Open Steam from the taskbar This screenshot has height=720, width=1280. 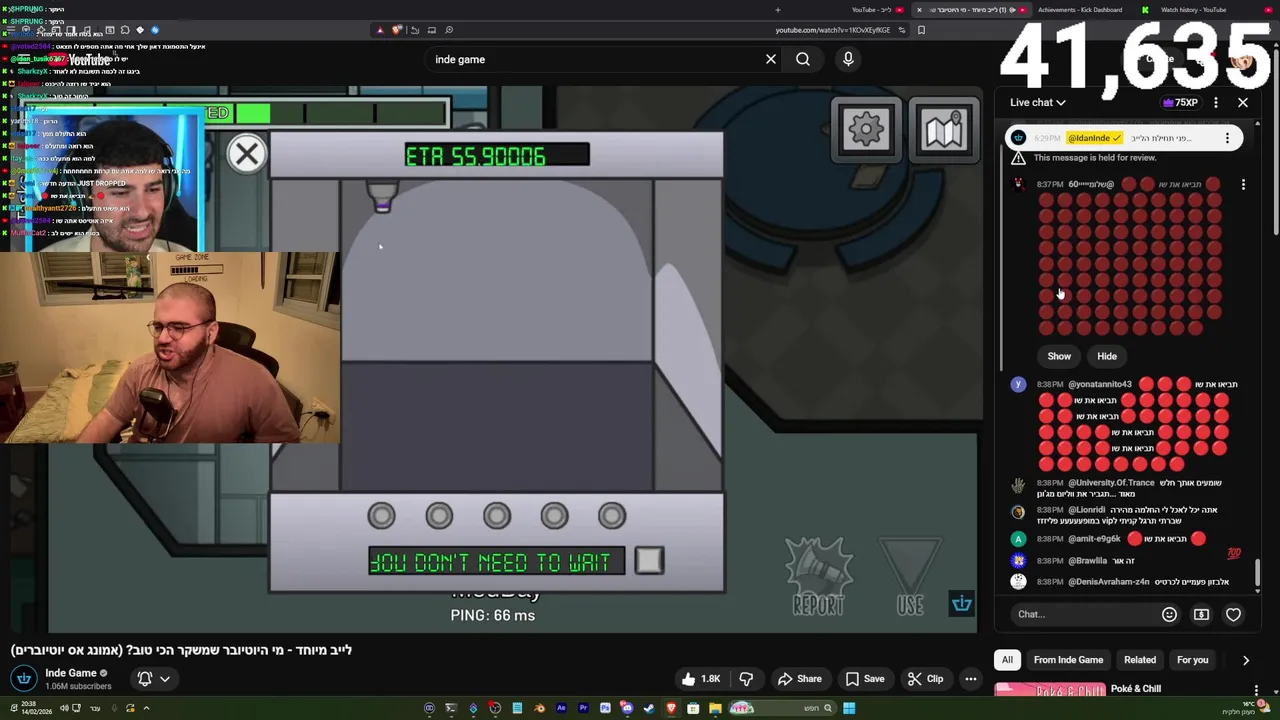click(x=649, y=708)
